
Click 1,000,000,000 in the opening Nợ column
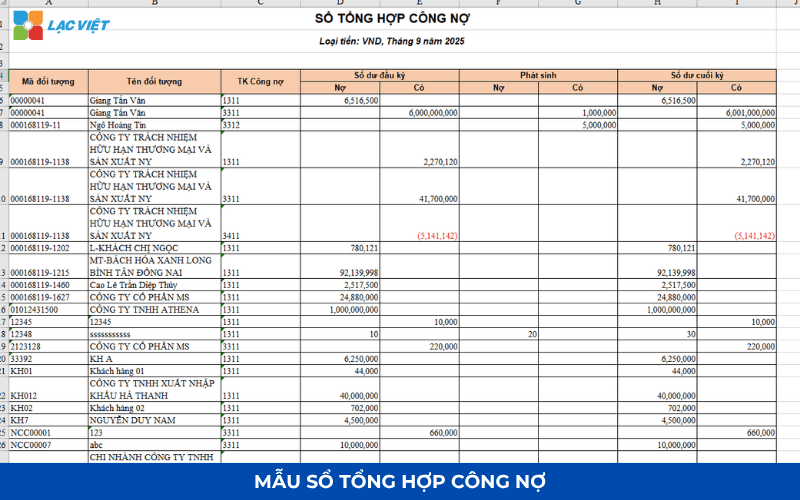pyautogui.click(x=340, y=310)
